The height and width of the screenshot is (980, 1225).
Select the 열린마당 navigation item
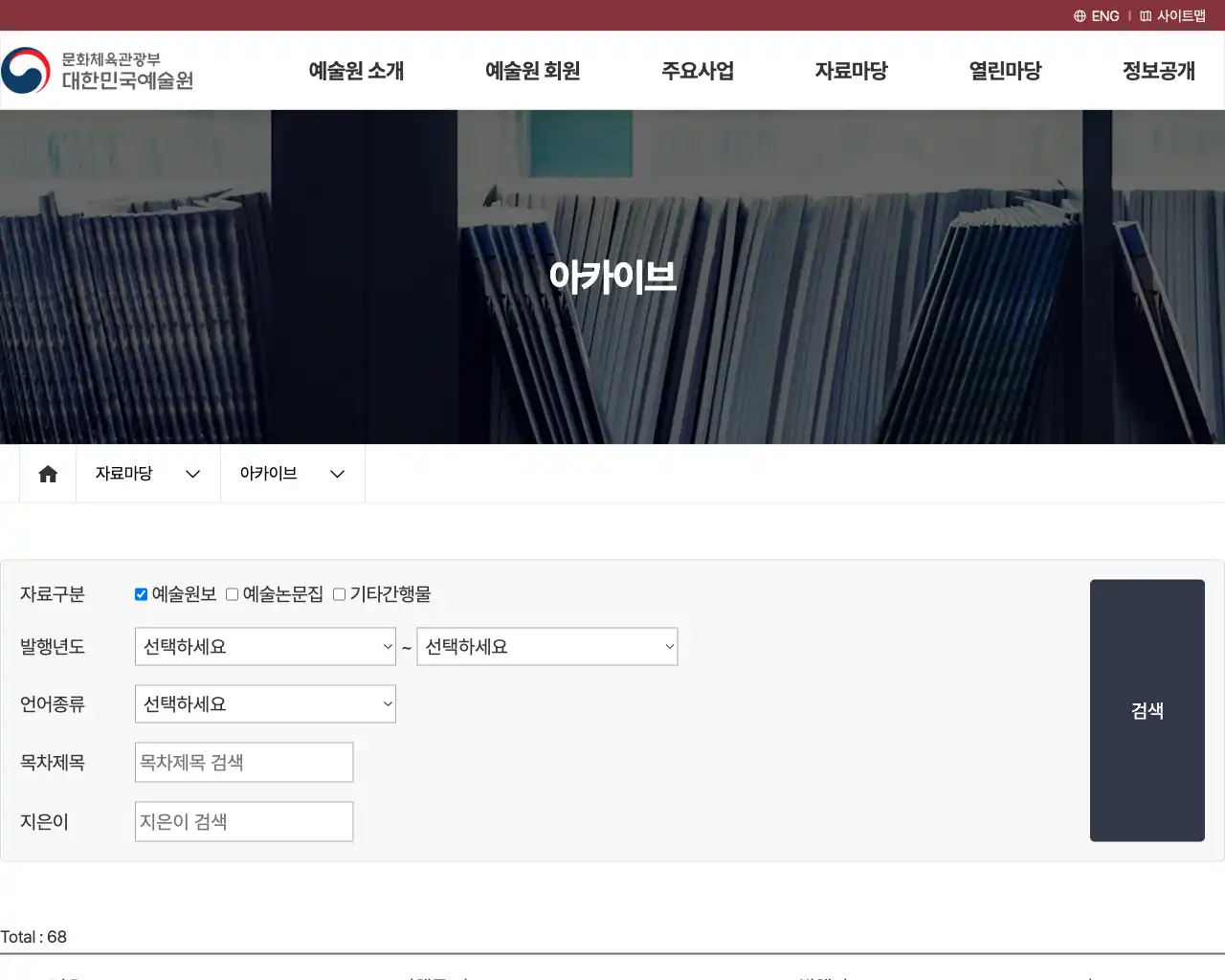click(x=1005, y=70)
